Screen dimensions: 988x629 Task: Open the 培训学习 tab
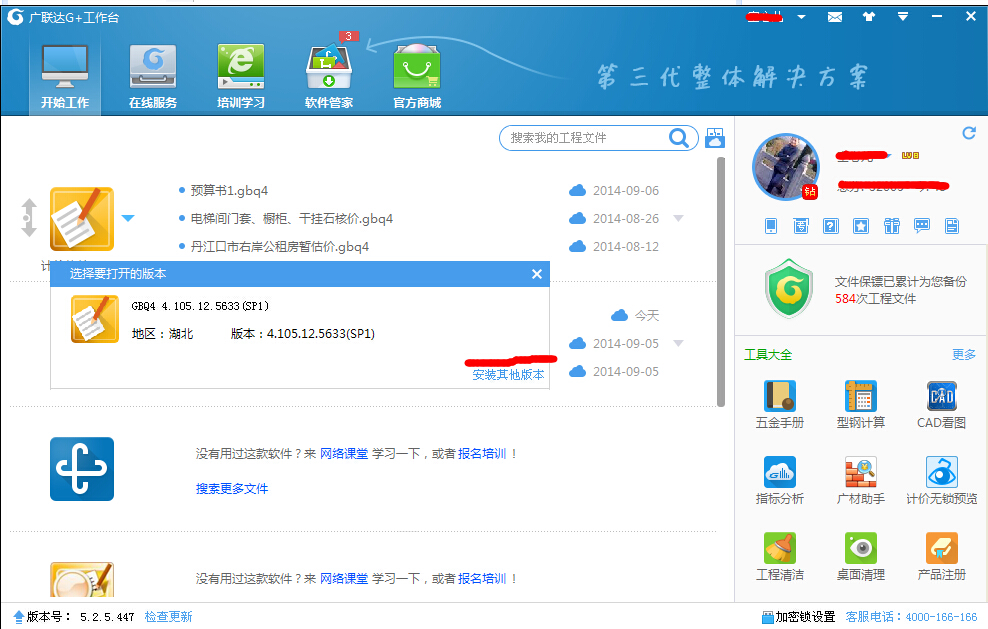click(241, 77)
